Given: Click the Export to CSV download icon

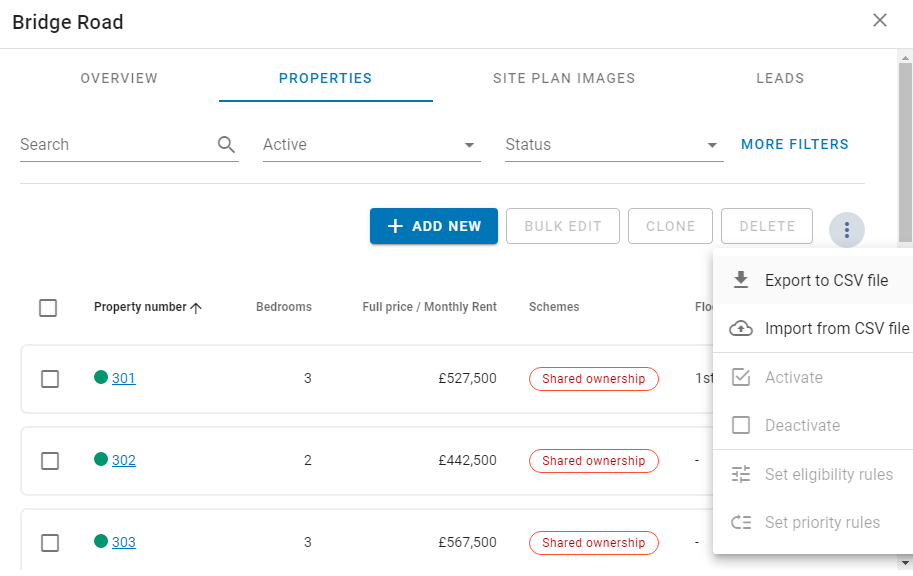Looking at the screenshot, I should tap(741, 280).
